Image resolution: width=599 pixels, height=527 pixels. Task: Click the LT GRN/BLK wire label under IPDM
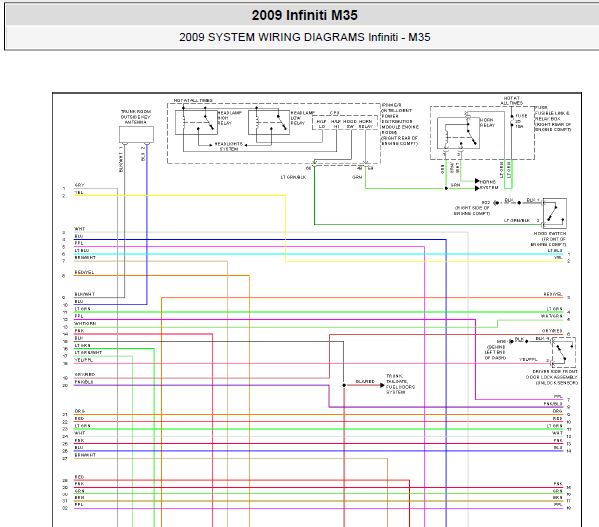coord(293,177)
